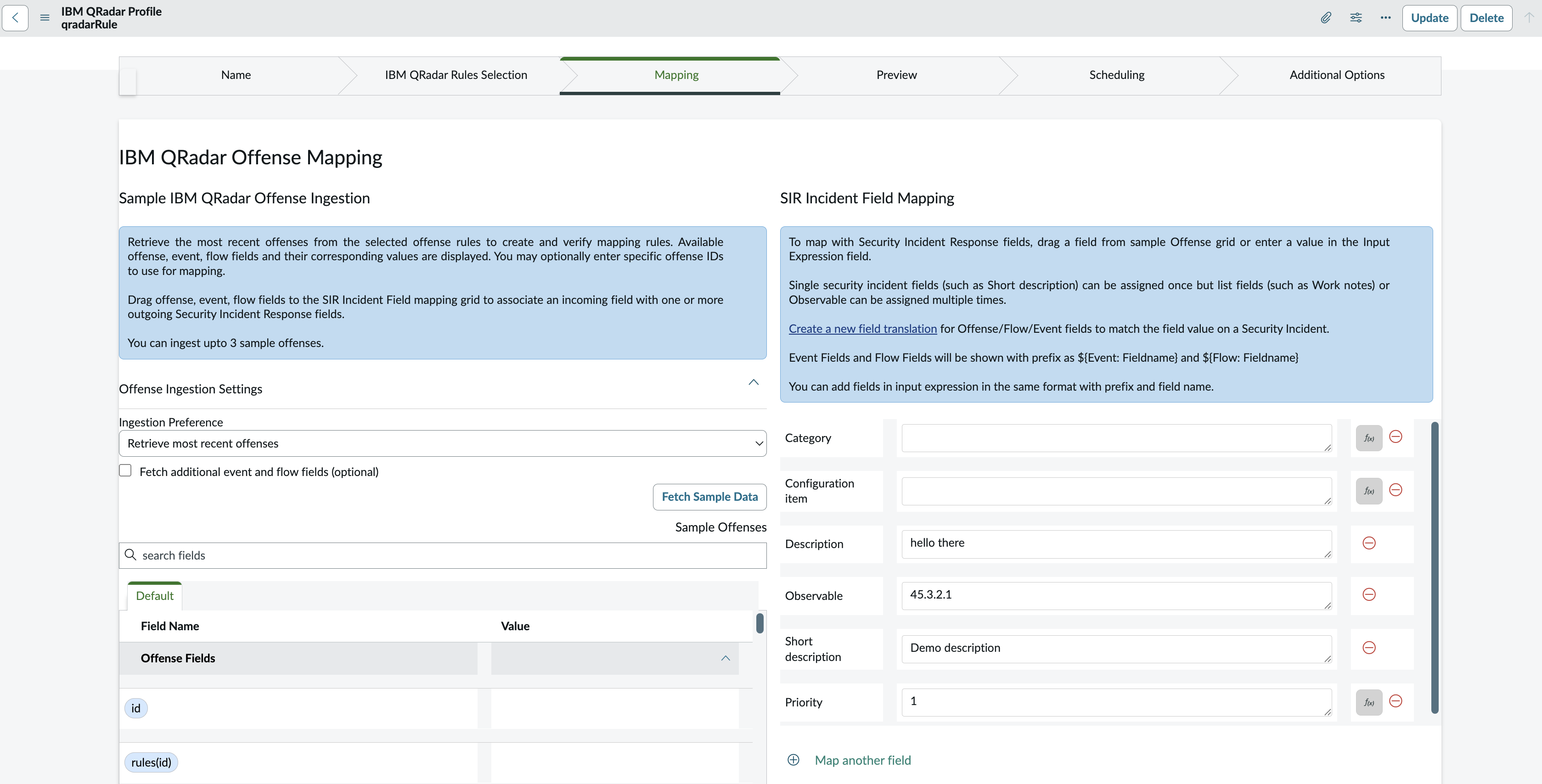This screenshot has height=784, width=1542.
Task: Click the SIR field mapping scrollbar
Action: 1435,567
